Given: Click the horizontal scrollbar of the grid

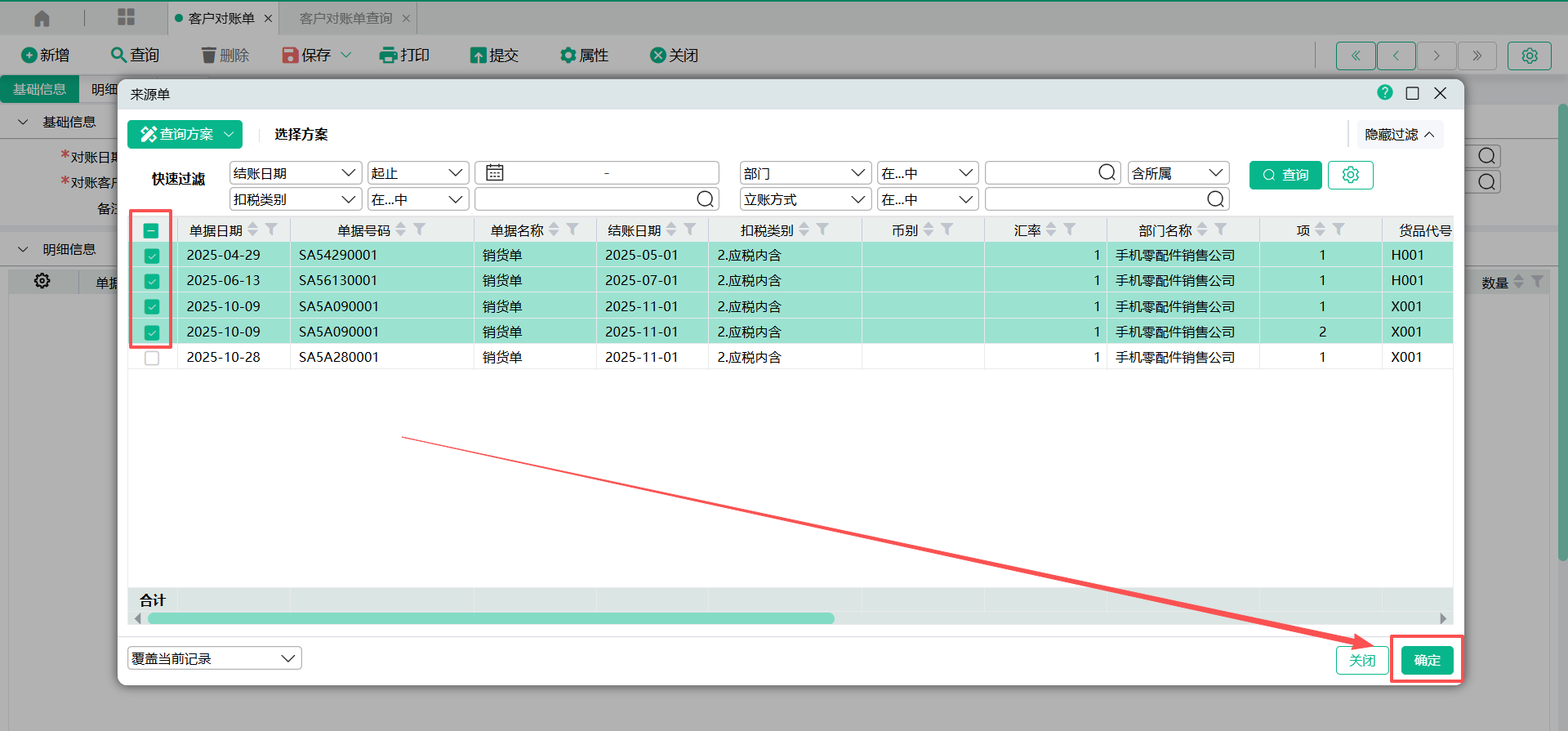Looking at the screenshot, I should click(490, 618).
